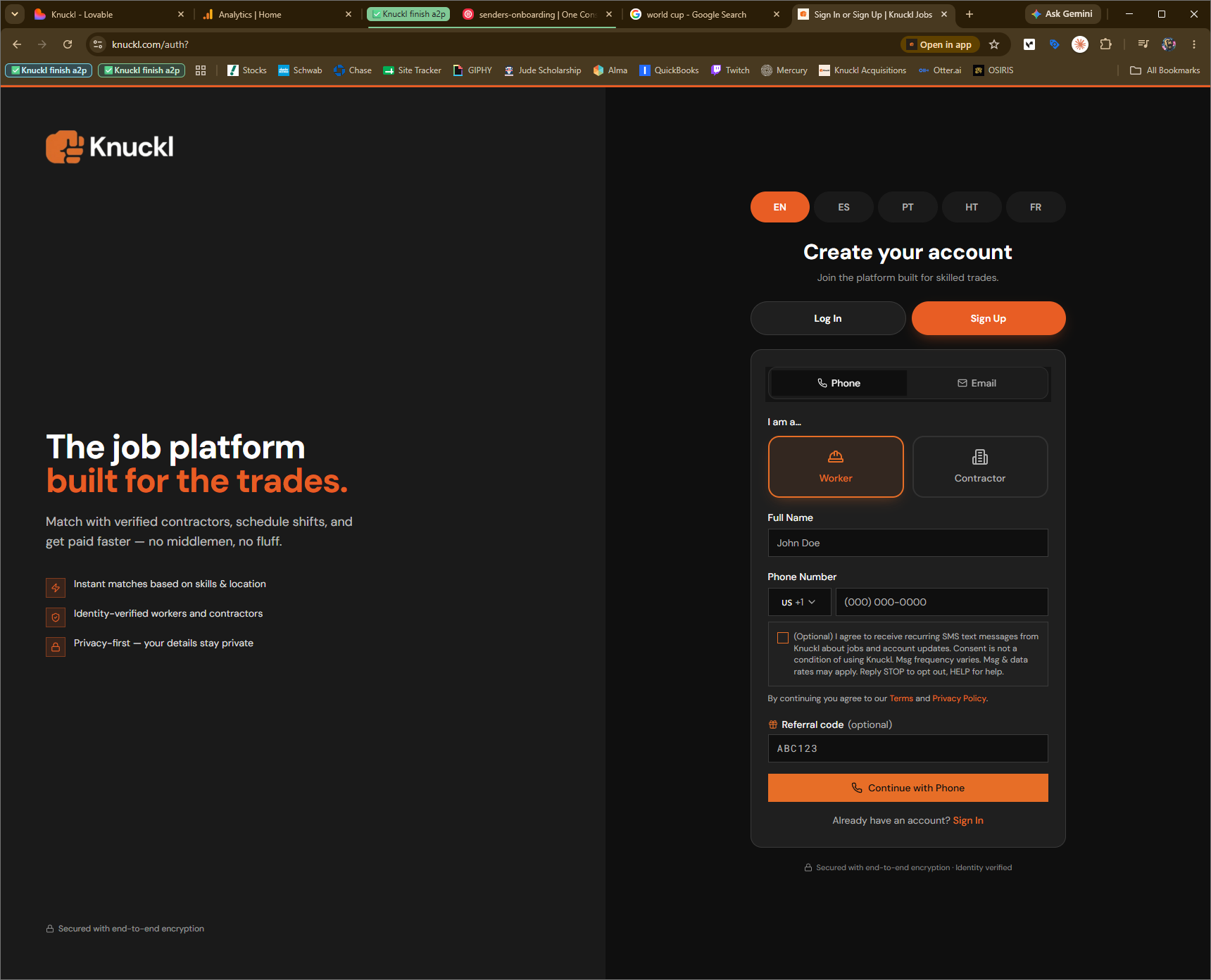Open the QuickBooks bookmark

click(669, 70)
